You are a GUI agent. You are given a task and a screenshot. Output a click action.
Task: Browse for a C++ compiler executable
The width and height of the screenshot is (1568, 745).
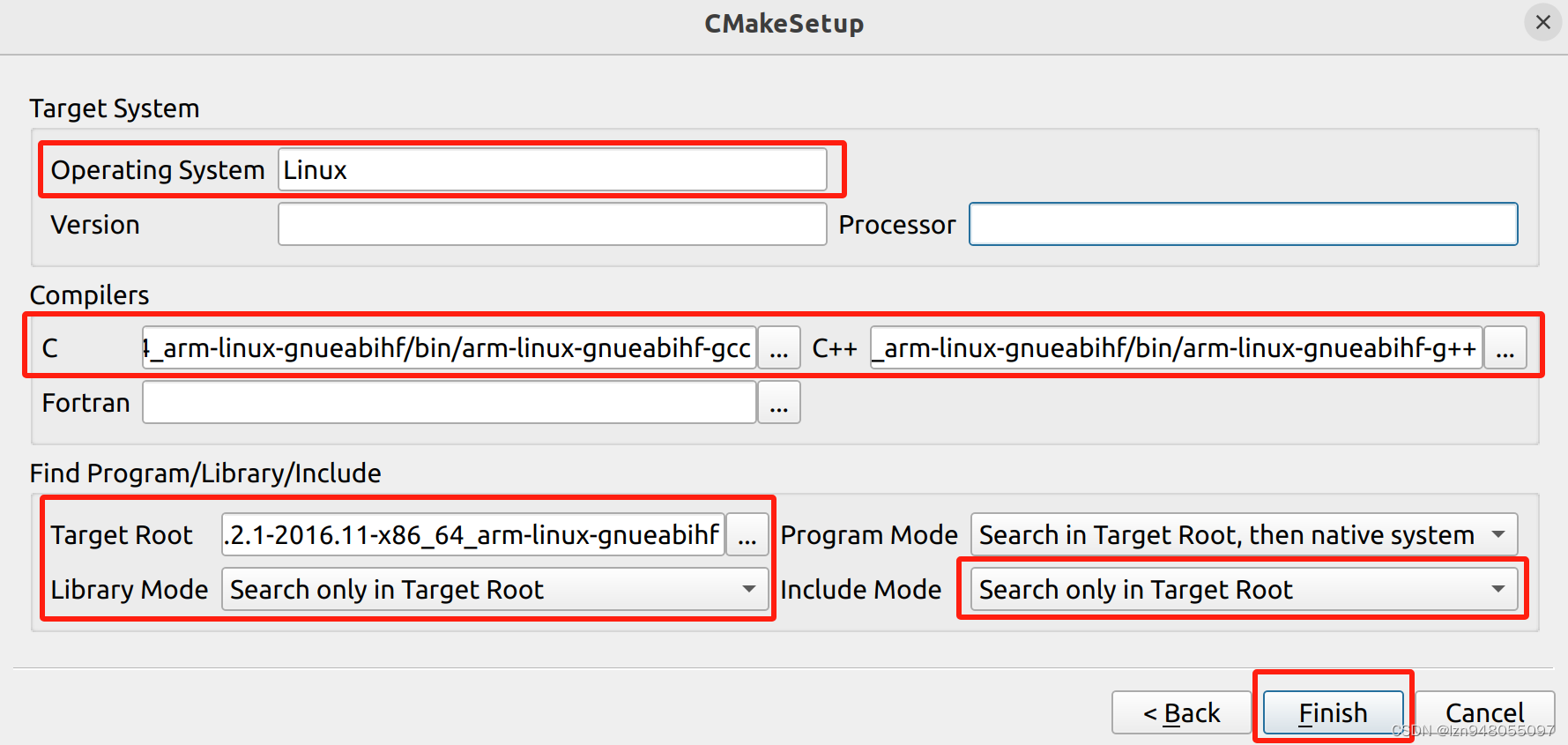pyautogui.click(x=1506, y=347)
